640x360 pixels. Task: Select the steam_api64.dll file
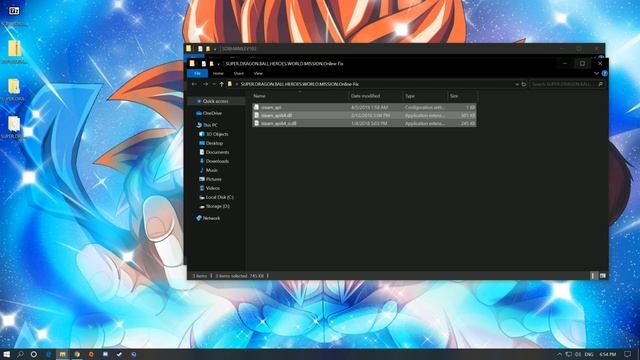pyautogui.click(x=364, y=116)
